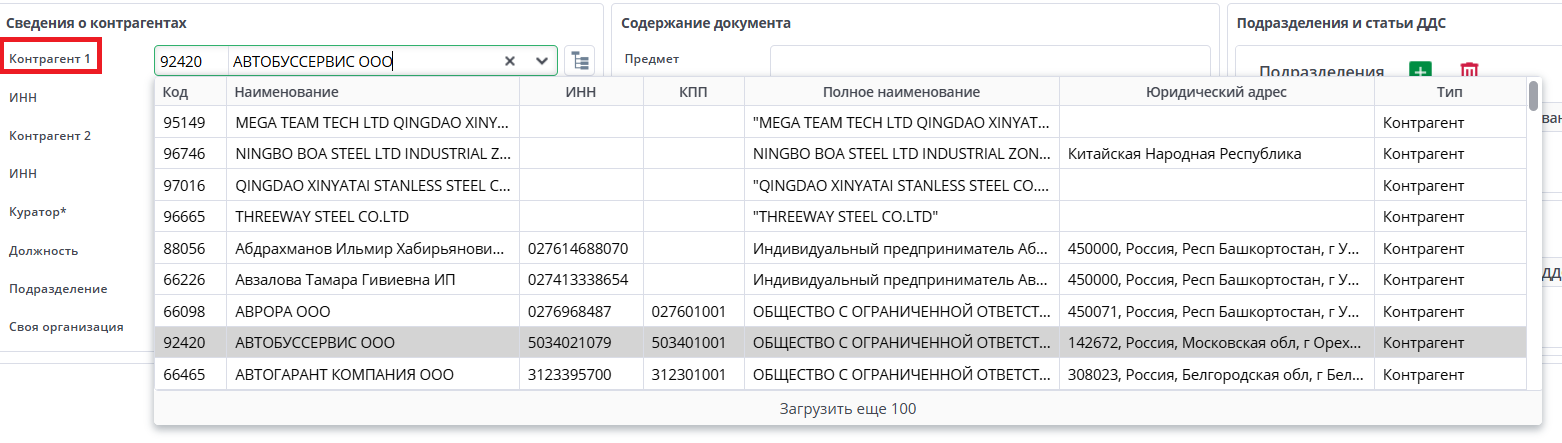Select NINGBO BOA STEEL LTD row

(x=372, y=154)
